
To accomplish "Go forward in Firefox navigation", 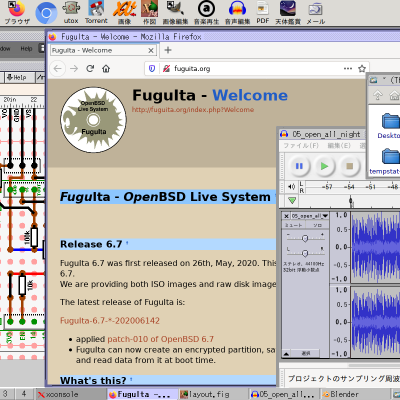I will pos(74,69).
